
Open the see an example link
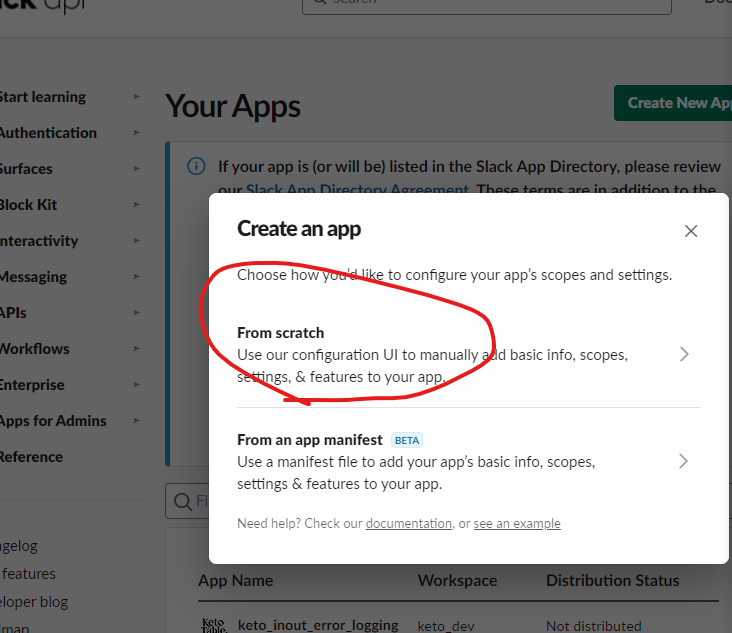(517, 523)
